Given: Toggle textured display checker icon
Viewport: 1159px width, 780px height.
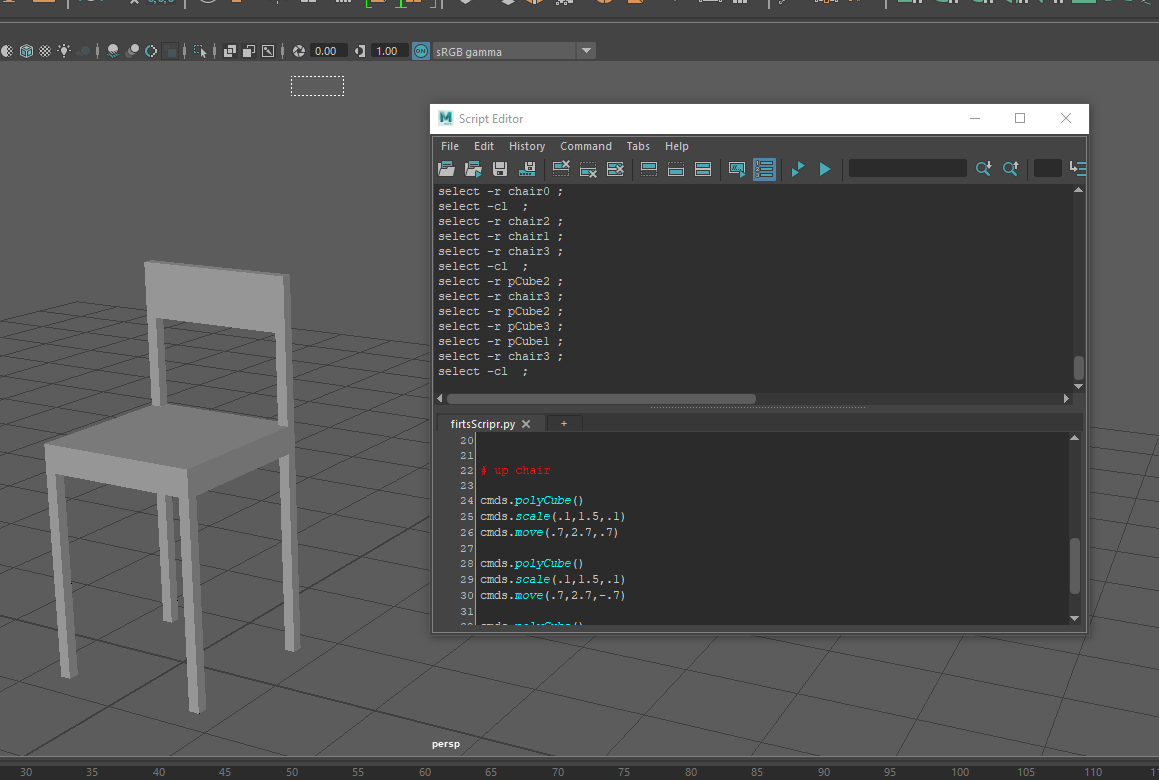Looking at the screenshot, I should [45, 51].
